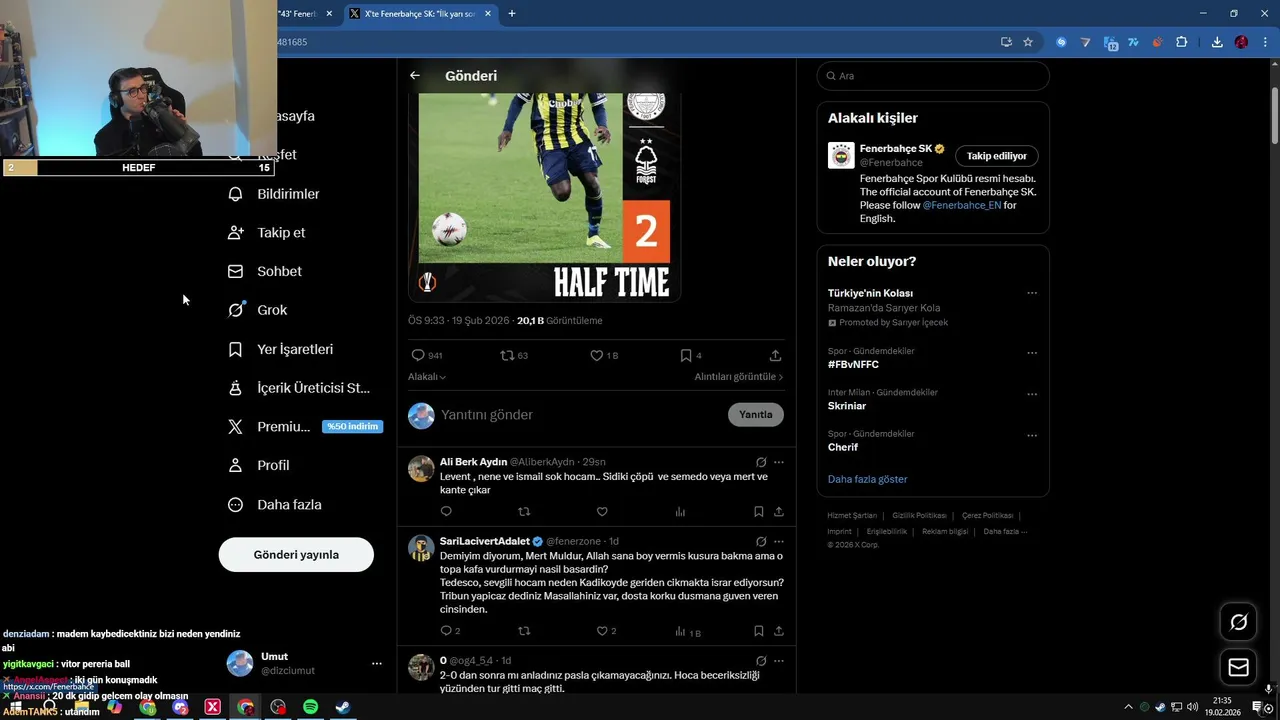Share SariLacivertAdalet's comment
1280x720 pixels.
779,631
